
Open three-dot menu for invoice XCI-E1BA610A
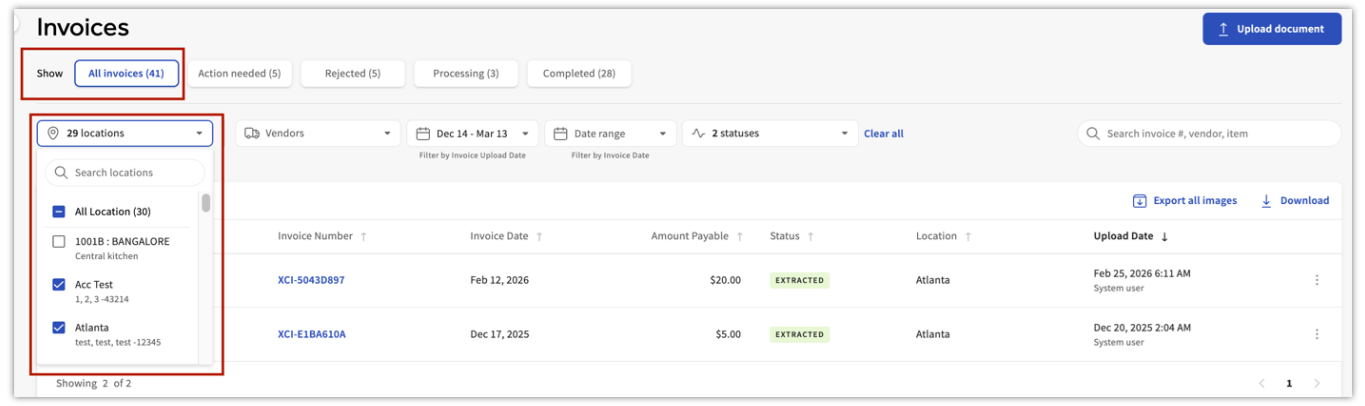pyautogui.click(x=1317, y=334)
